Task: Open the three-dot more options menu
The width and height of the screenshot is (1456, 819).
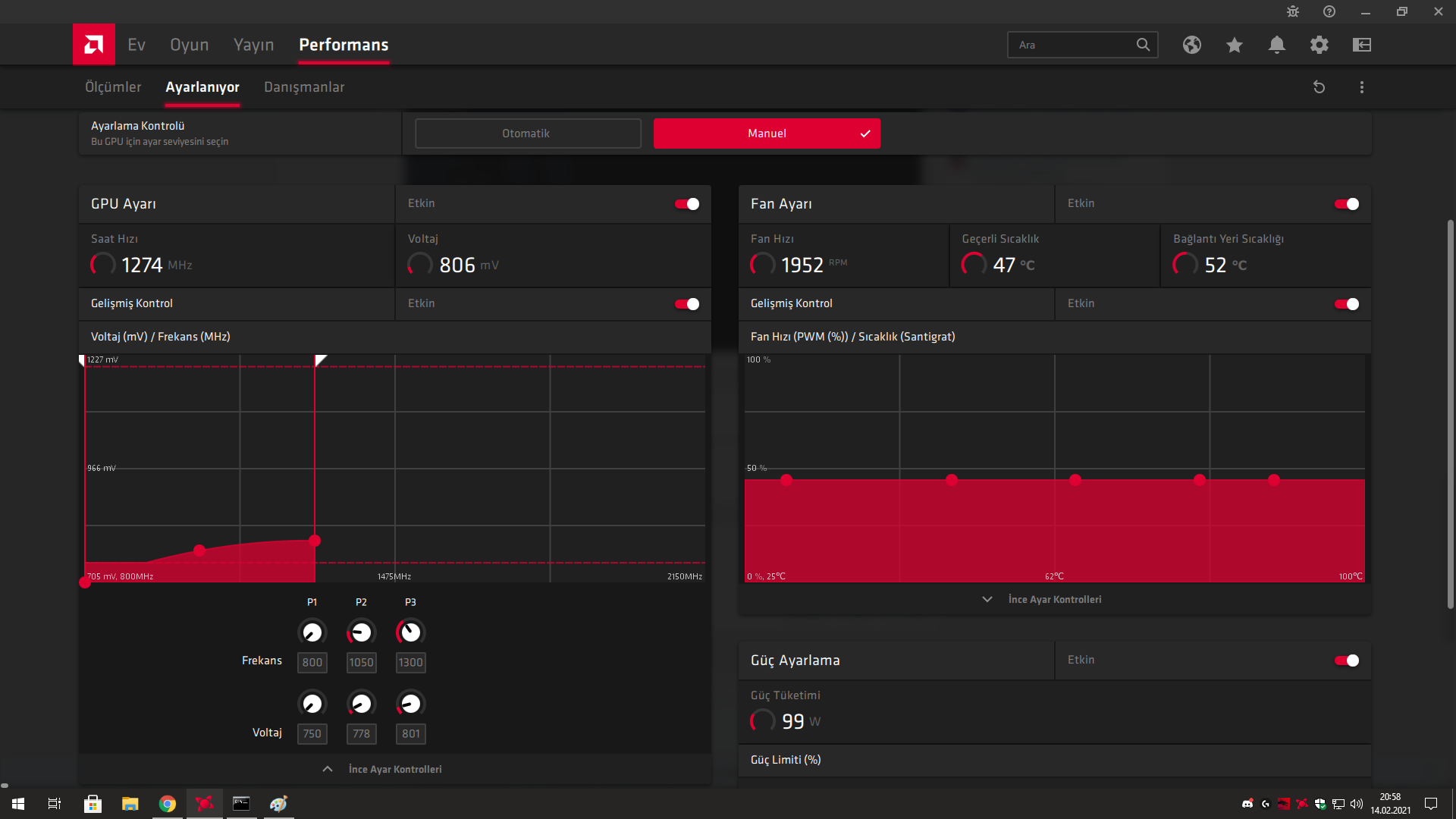Action: (x=1361, y=87)
